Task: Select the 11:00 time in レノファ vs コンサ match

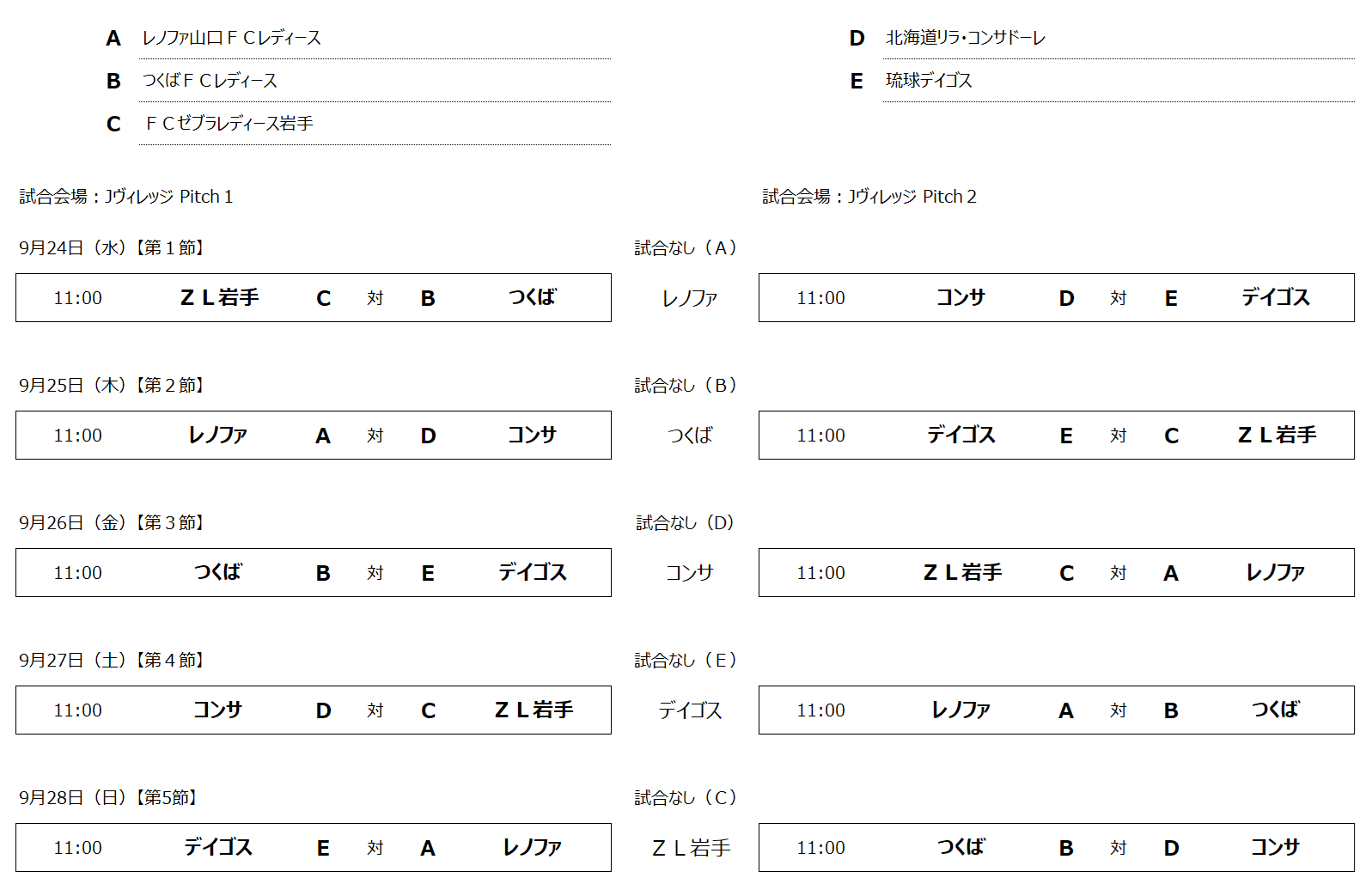Action: [x=77, y=436]
